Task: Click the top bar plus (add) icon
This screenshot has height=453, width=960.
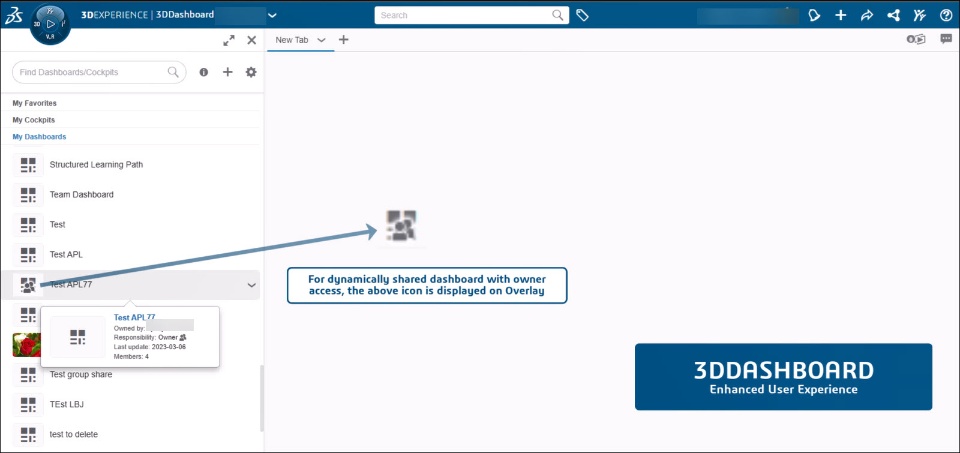Action: click(841, 15)
